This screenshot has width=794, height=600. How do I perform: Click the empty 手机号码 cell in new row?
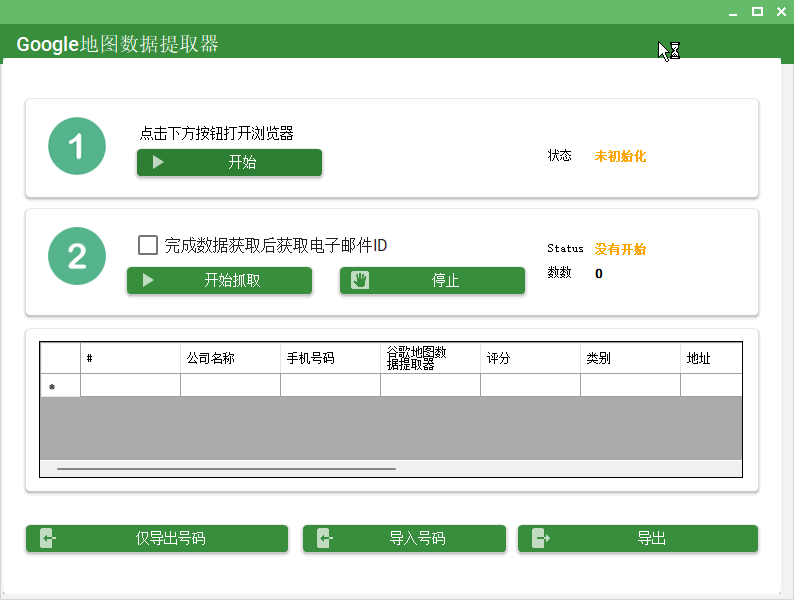330,385
